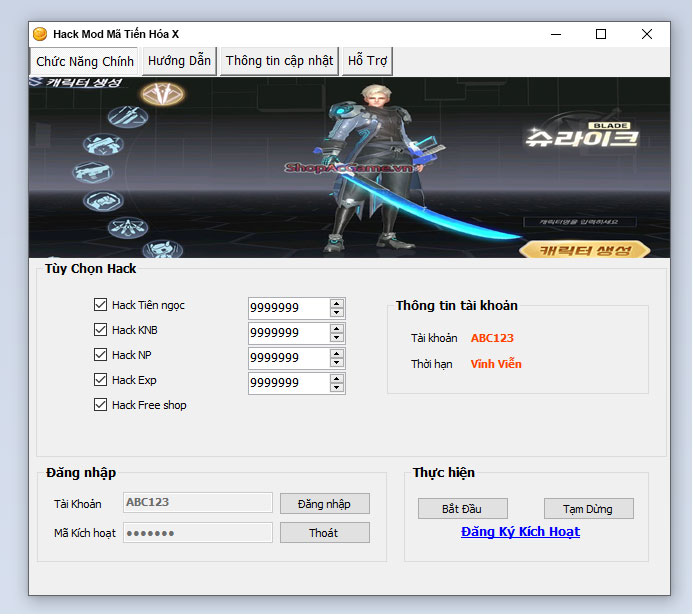Click the yellow Korean create-character button in banner

pos(584,251)
